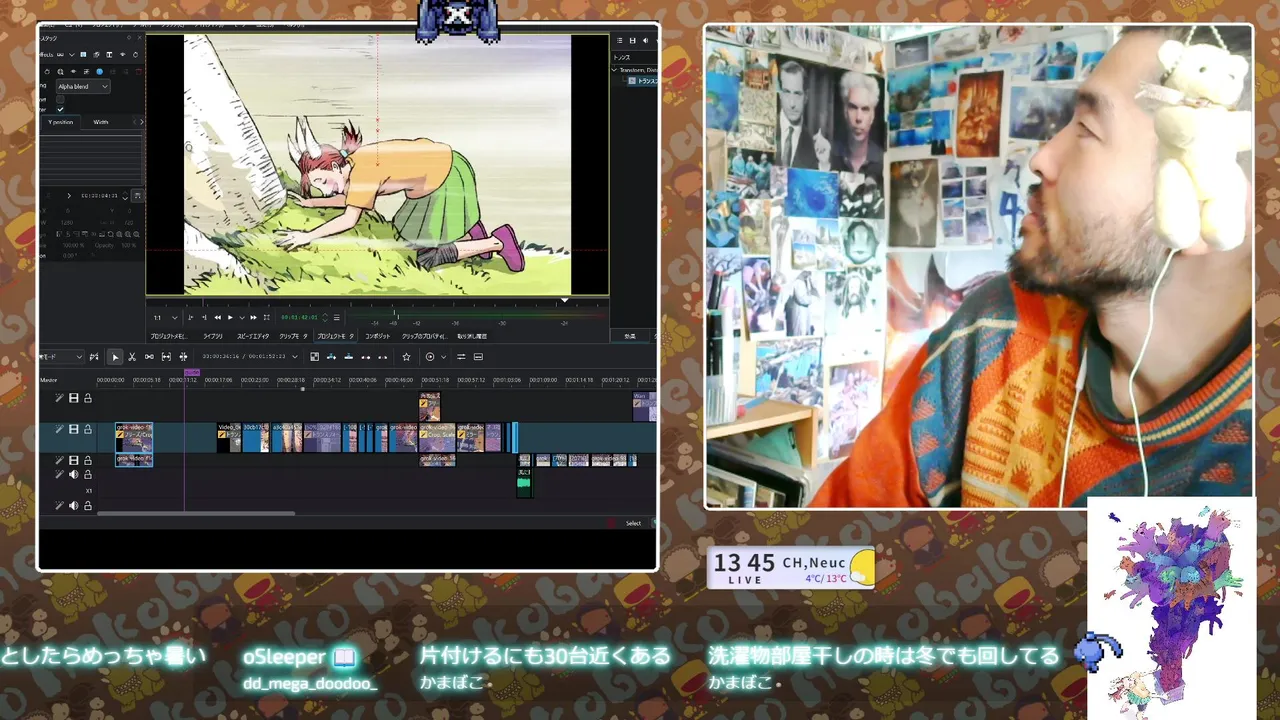1280x720 pixels.
Task: Lock the top video track
Action: [88, 398]
